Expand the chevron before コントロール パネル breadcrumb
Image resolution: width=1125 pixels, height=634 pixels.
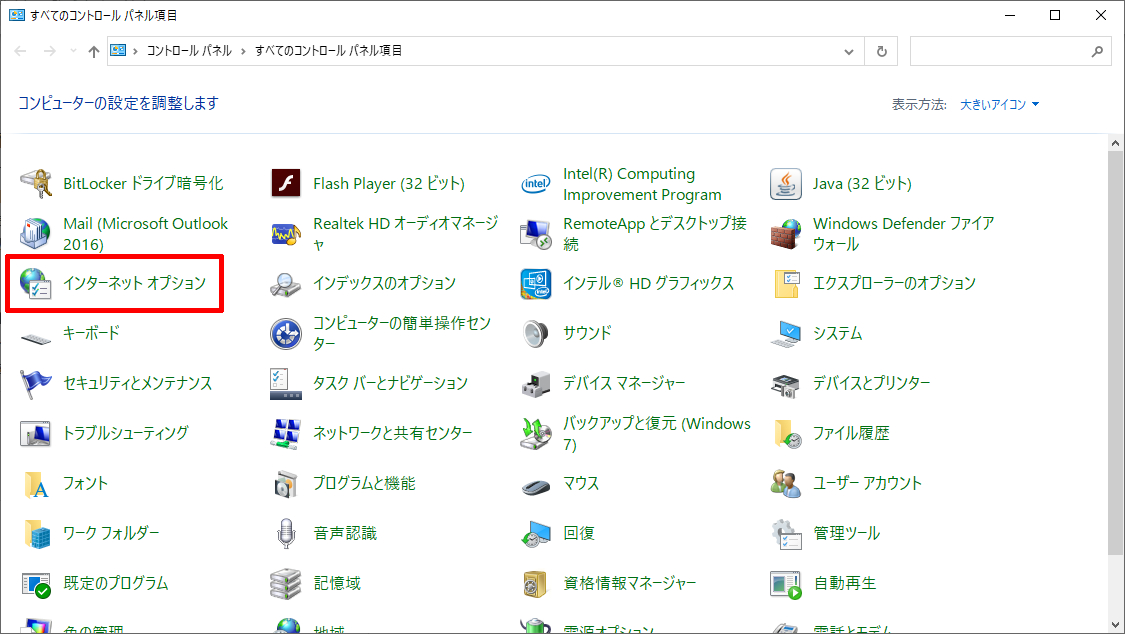tap(135, 51)
